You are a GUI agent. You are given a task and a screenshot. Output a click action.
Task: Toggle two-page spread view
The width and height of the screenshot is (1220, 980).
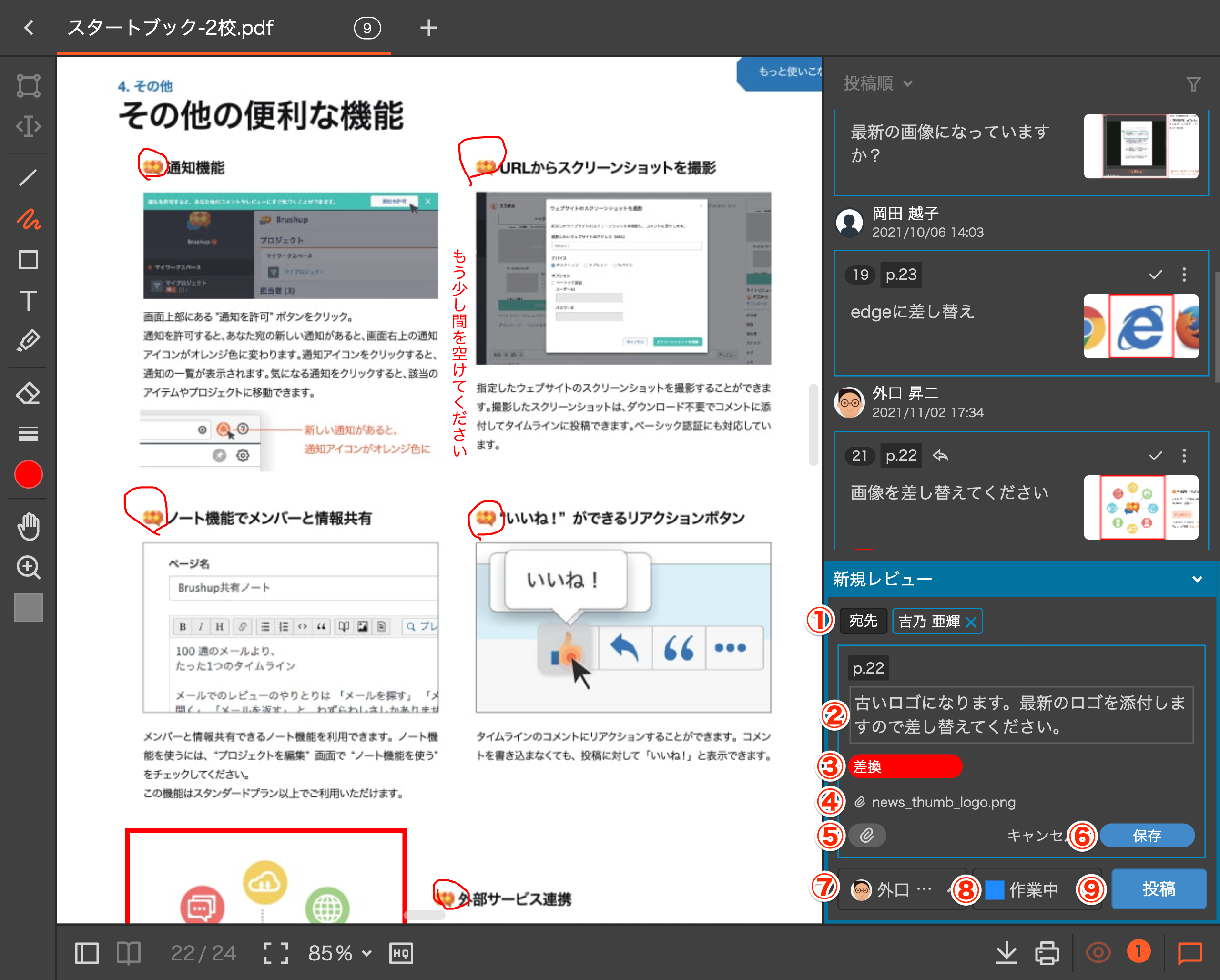(129, 953)
